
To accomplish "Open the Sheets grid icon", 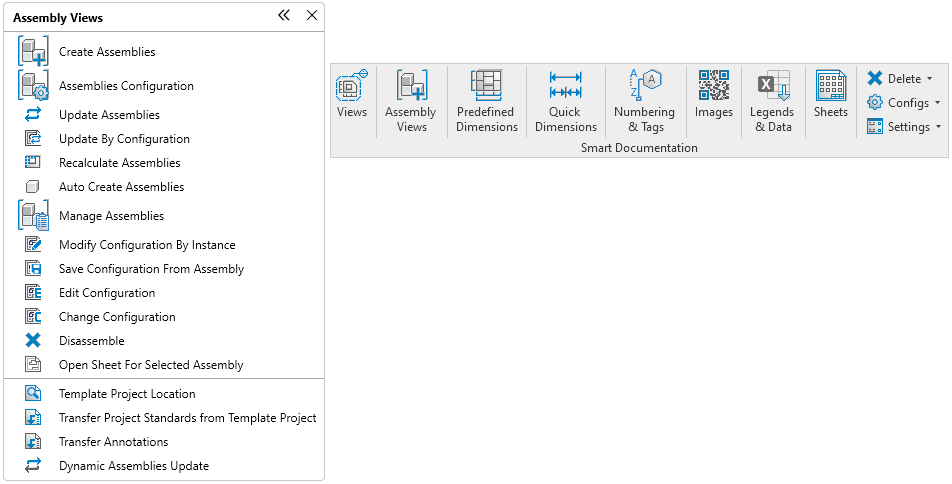I will (x=831, y=85).
